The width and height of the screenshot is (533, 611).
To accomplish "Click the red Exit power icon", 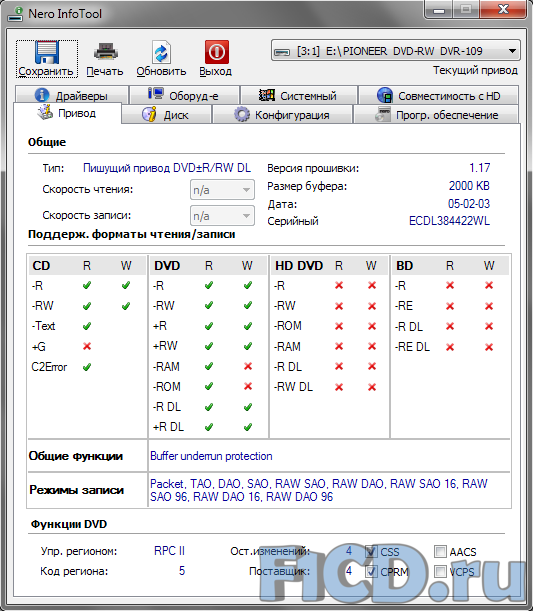I will 217,52.
